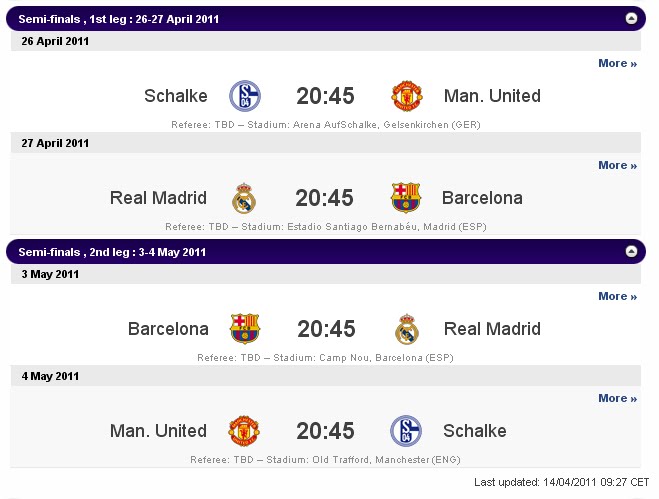
Task: Select Real Madrid team name on 3 May
Action: [x=492, y=329]
